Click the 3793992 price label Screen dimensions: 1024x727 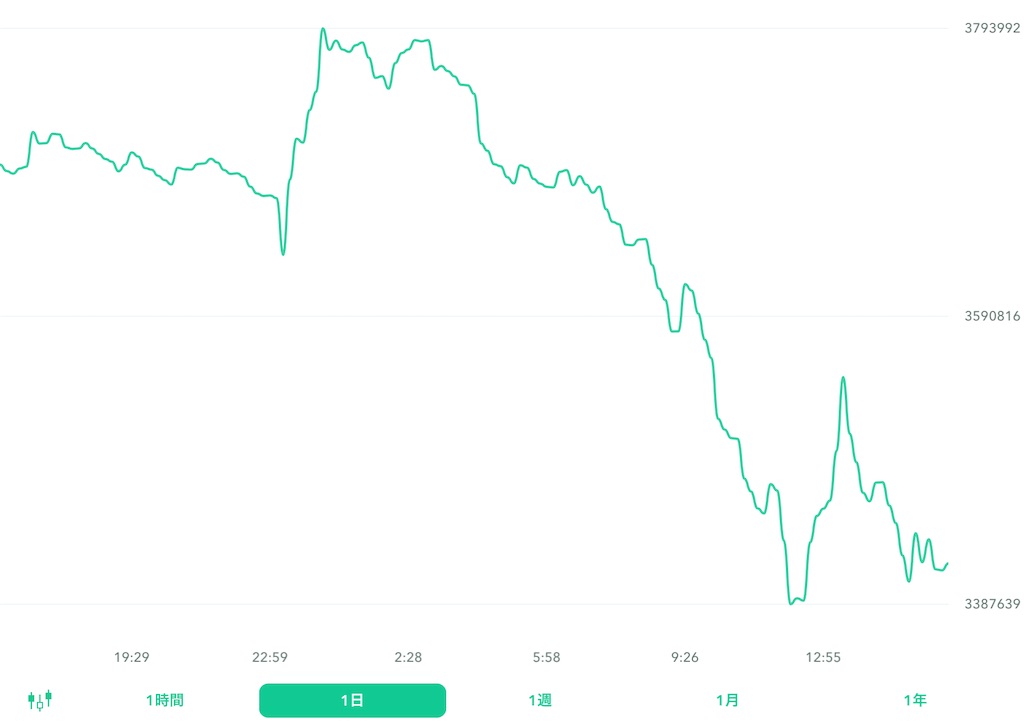coord(992,27)
